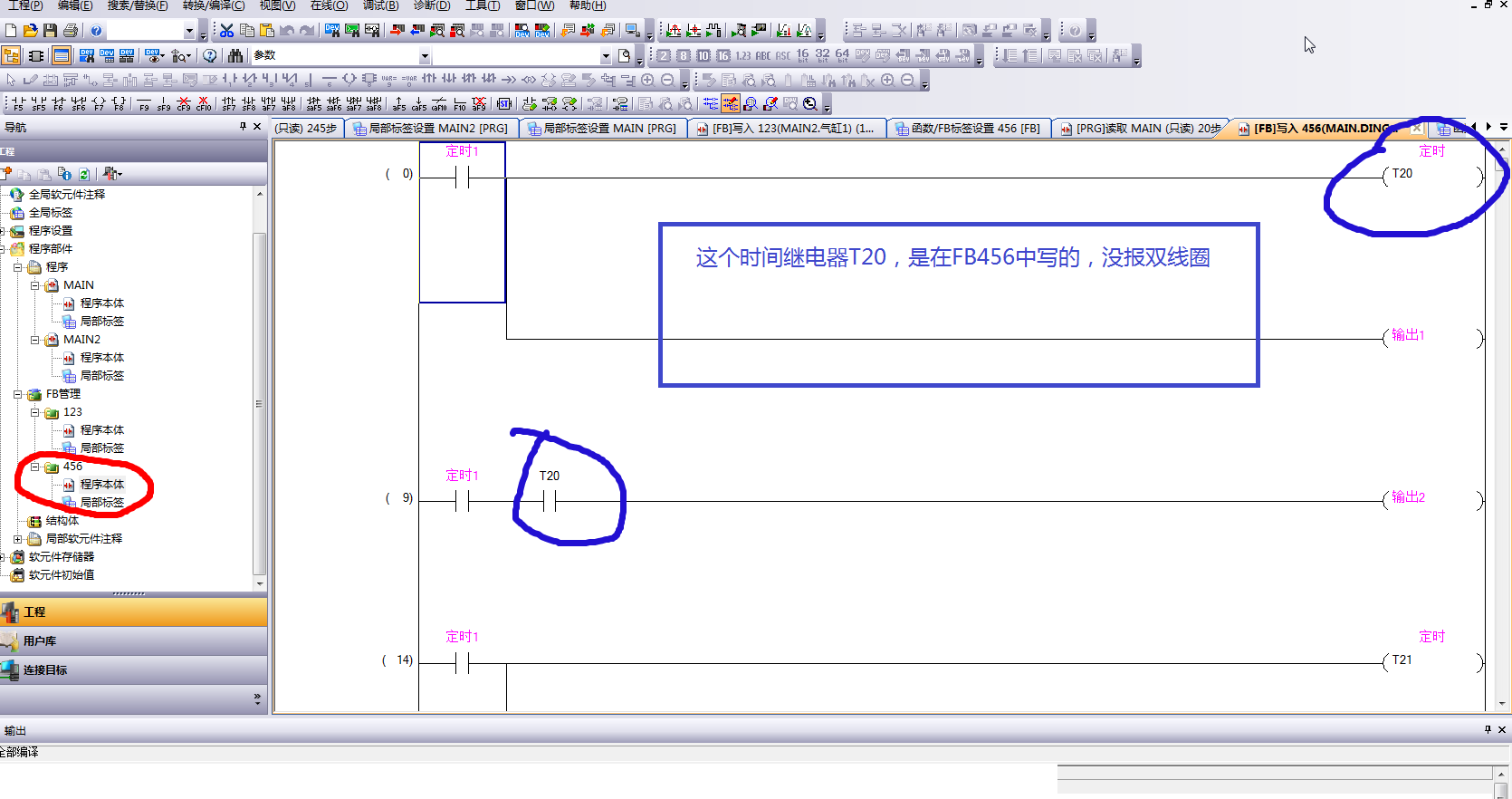
Task: Click the Print icon in toolbar
Action: pyautogui.click(x=71, y=31)
